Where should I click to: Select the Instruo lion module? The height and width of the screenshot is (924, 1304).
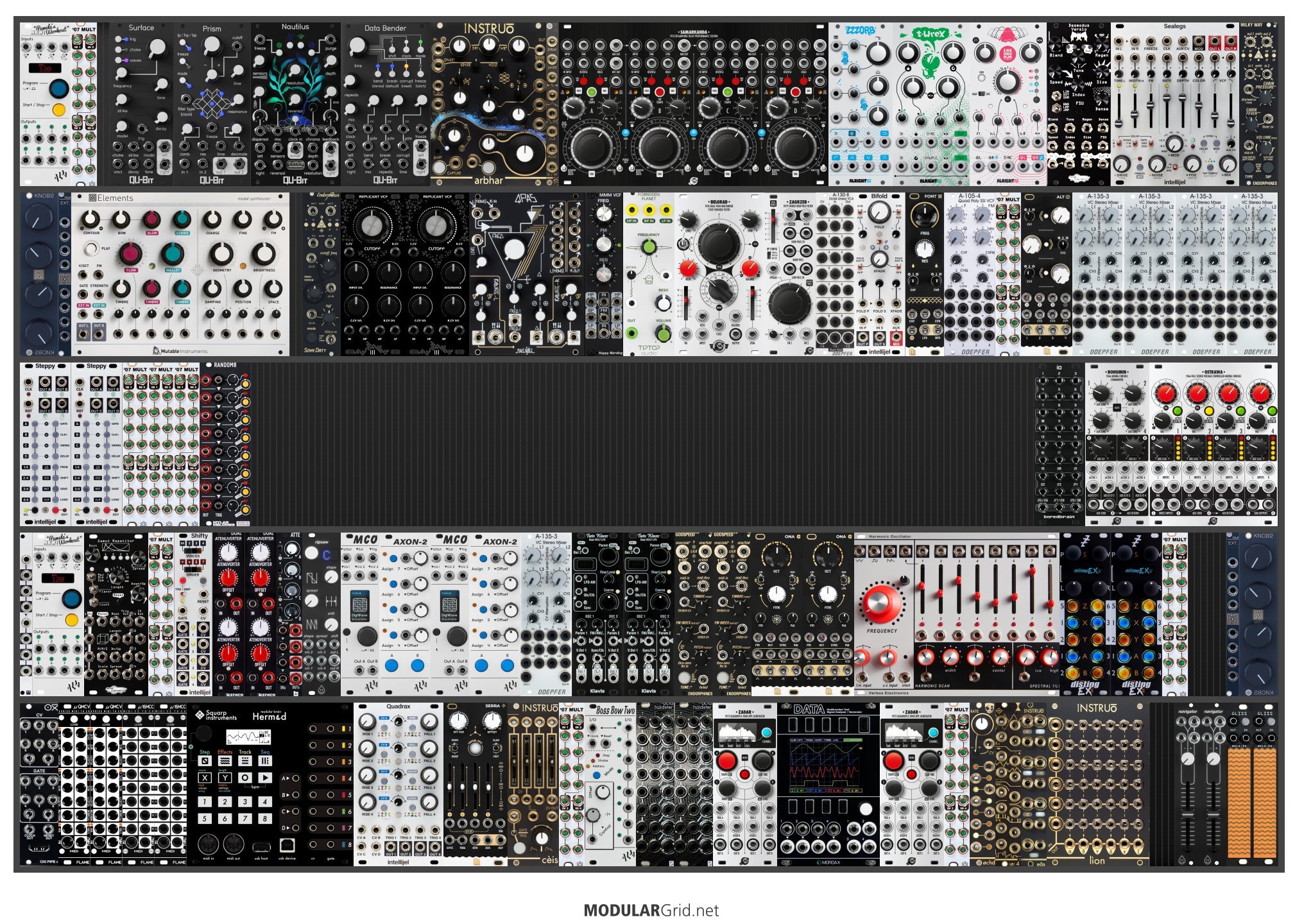pyautogui.click(x=1097, y=784)
